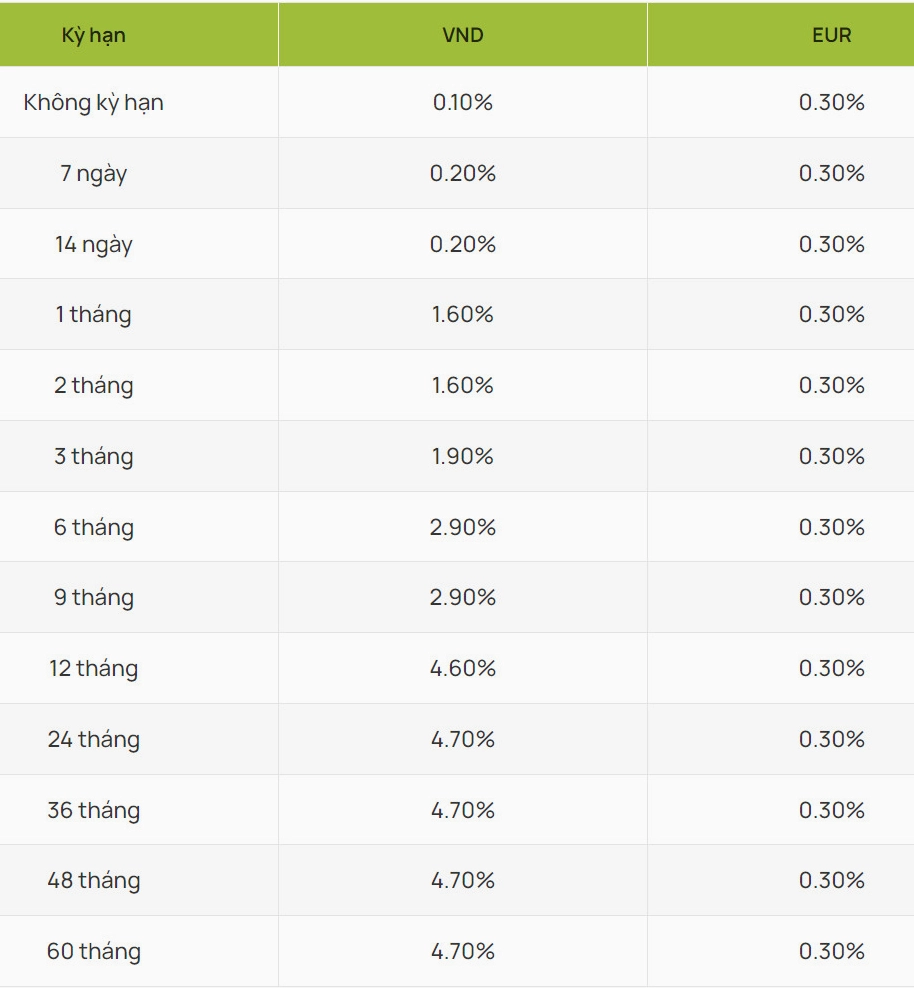Select the Không kỳ hạn row label
The width and height of the screenshot is (914, 988).
93,102
